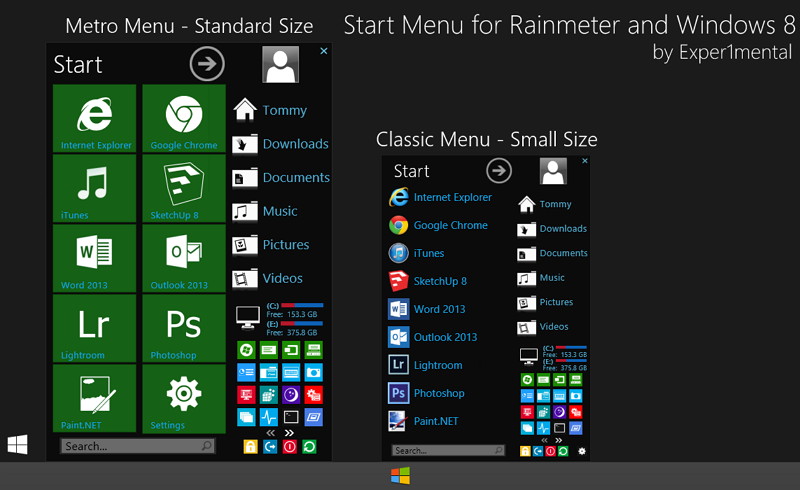Click E: drive usage bar in Metro Menu
Viewport: 800px width, 490px height.
point(302,324)
